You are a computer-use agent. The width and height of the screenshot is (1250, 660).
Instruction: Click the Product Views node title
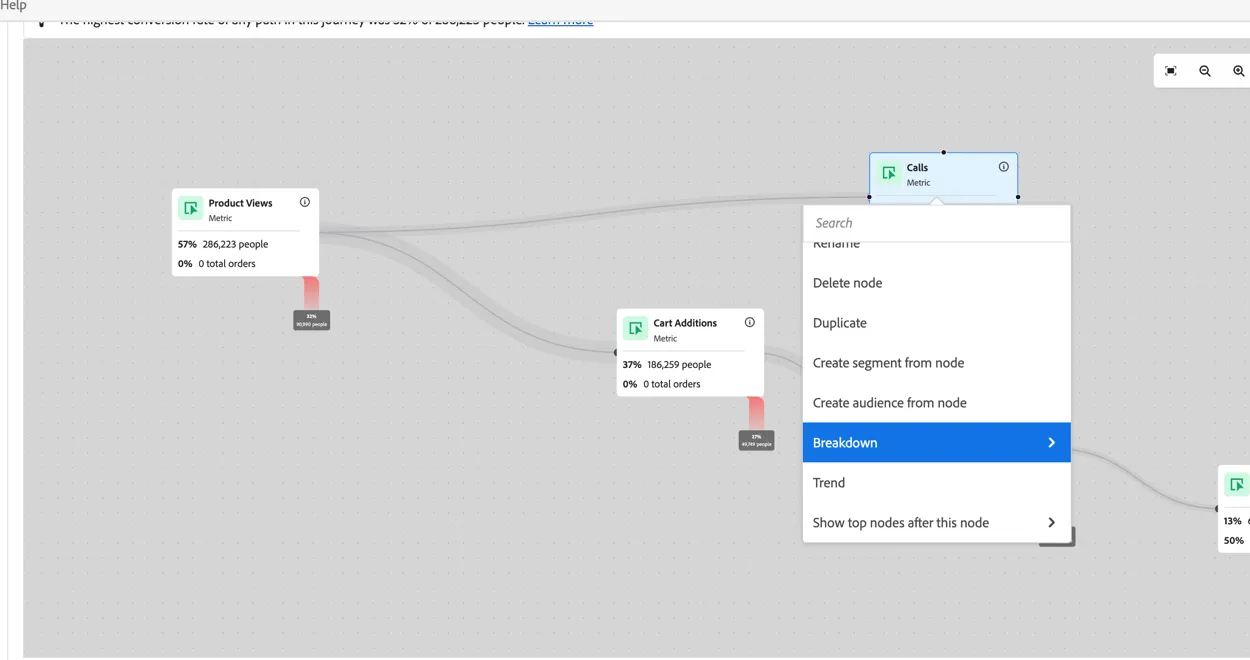tap(240, 203)
